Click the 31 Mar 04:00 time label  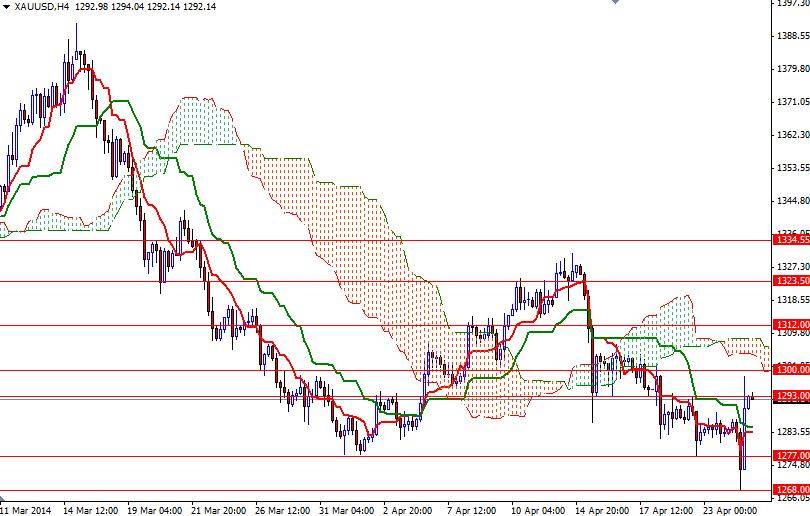(347, 510)
